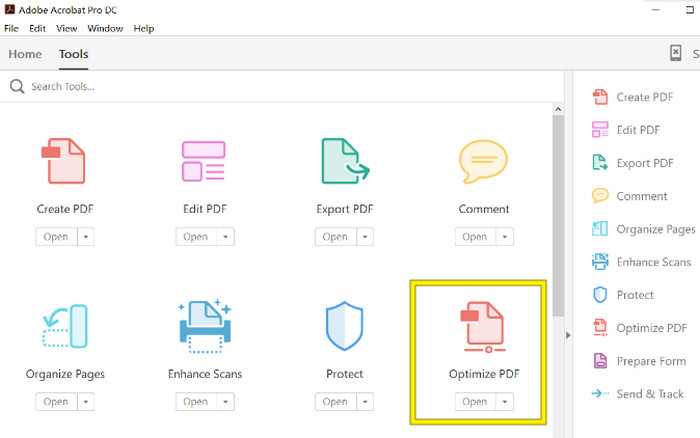Click Open button under Optimize PDF
This screenshot has width=700, height=438.
click(x=475, y=402)
